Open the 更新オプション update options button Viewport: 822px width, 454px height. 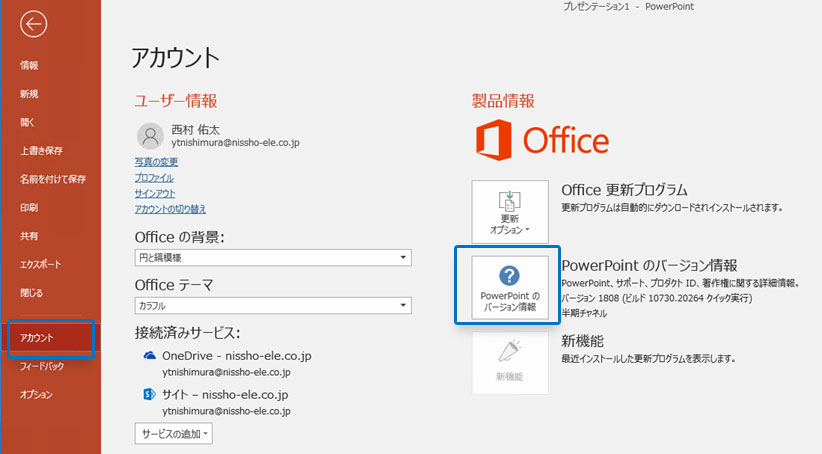click(x=510, y=212)
